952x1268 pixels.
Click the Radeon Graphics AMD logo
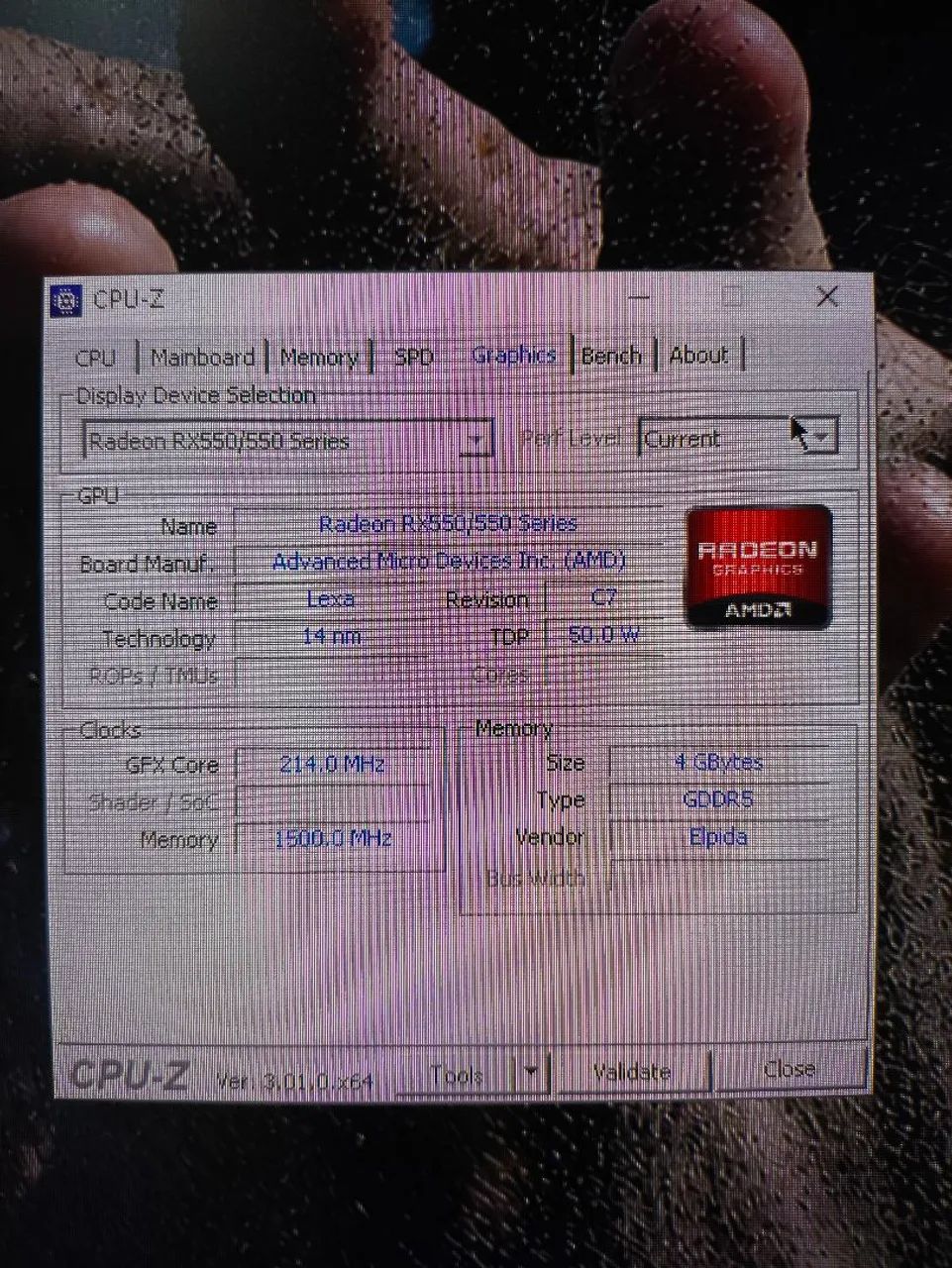coord(758,568)
